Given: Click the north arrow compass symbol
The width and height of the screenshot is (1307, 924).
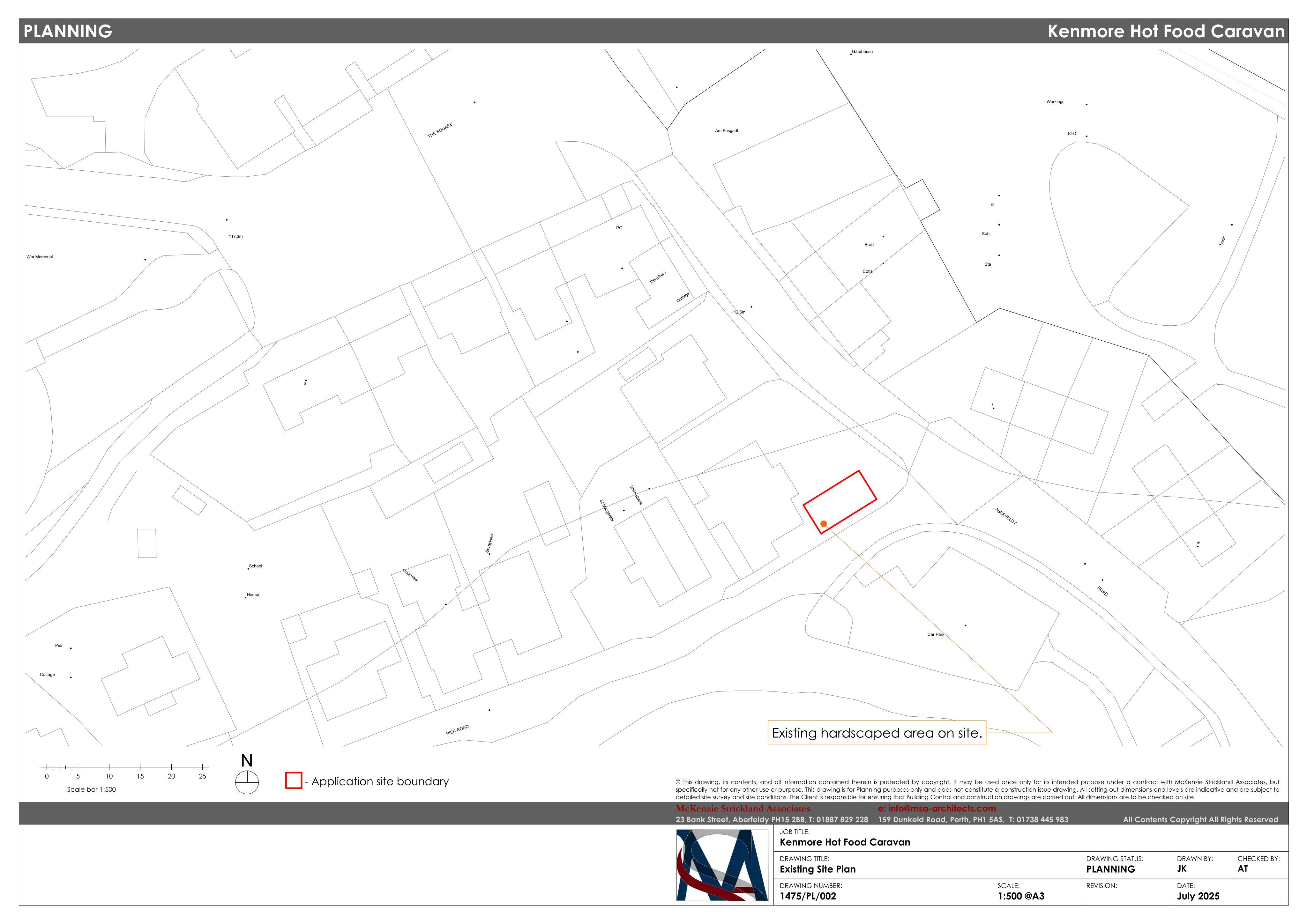Looking at the screenshot, I should (246, 782).
